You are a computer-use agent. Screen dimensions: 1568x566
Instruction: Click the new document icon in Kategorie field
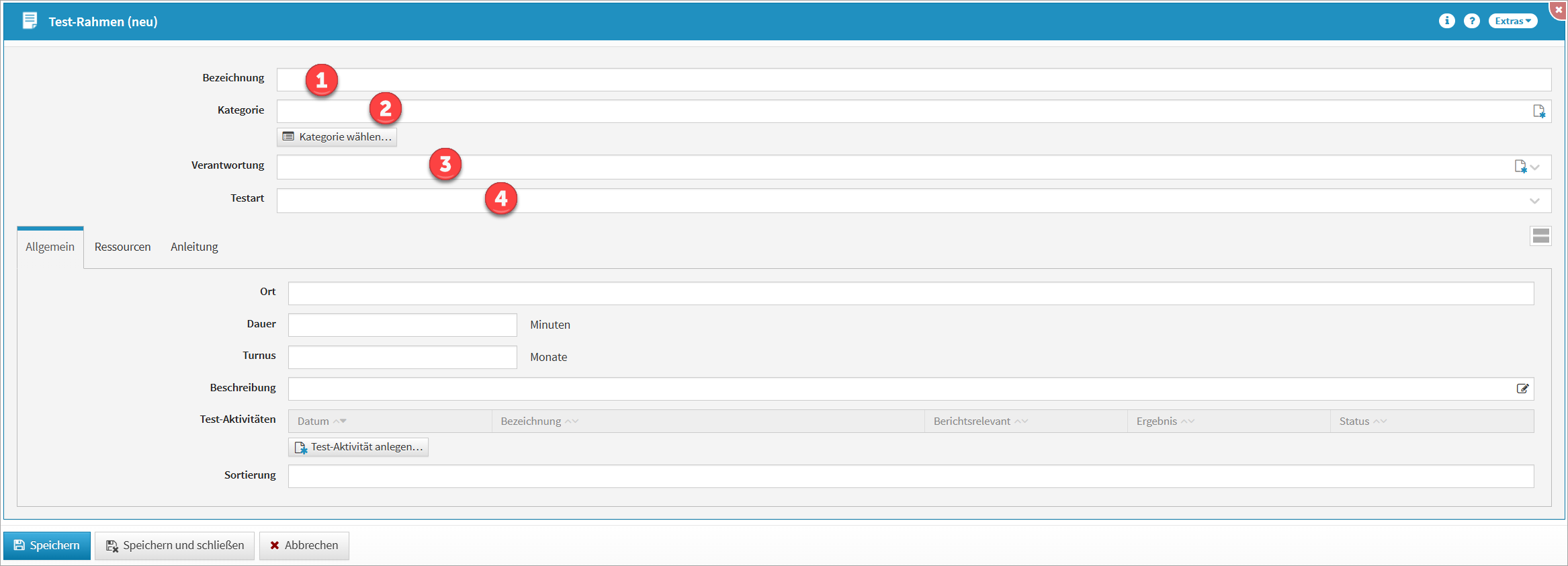coord(1538,112)
